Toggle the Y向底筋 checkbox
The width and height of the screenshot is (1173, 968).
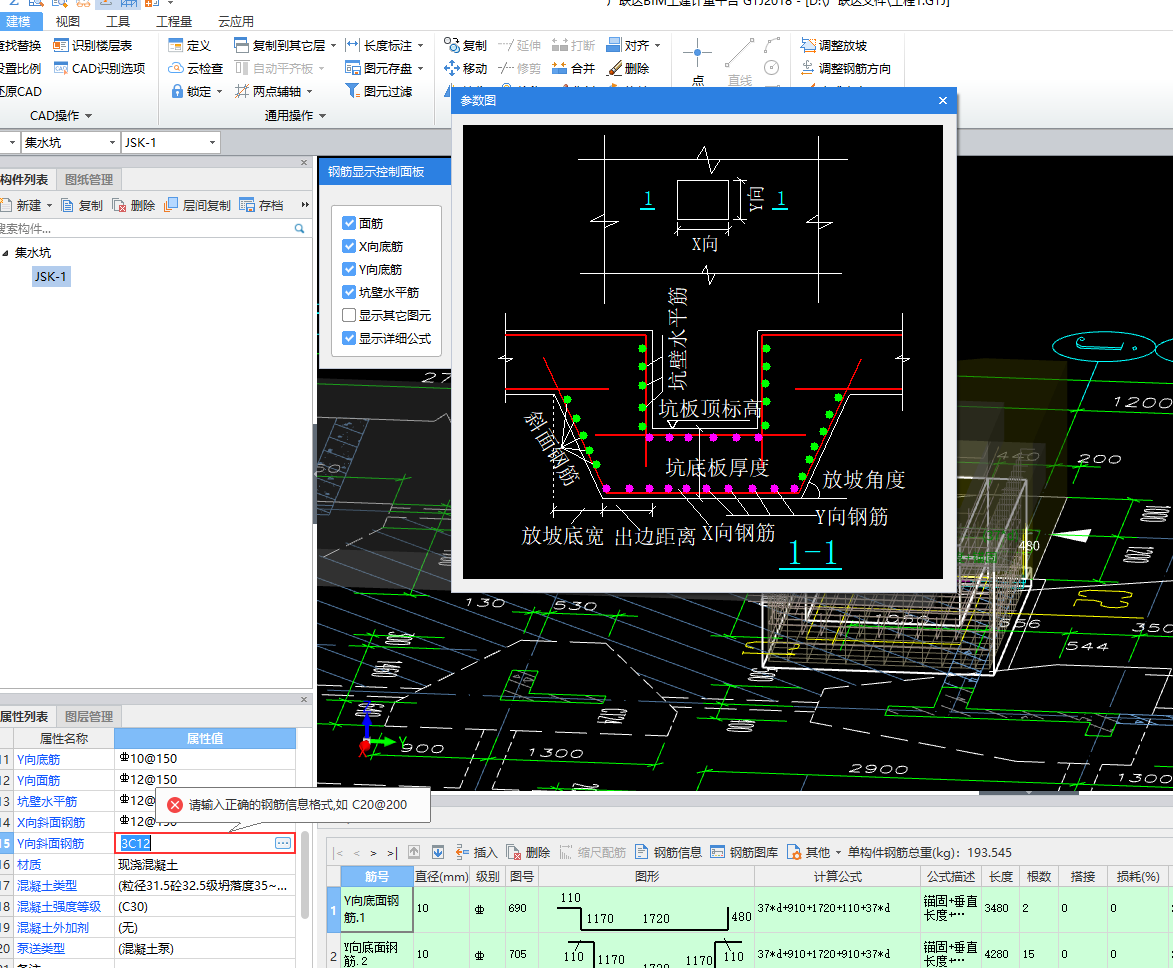click(349, 269)
